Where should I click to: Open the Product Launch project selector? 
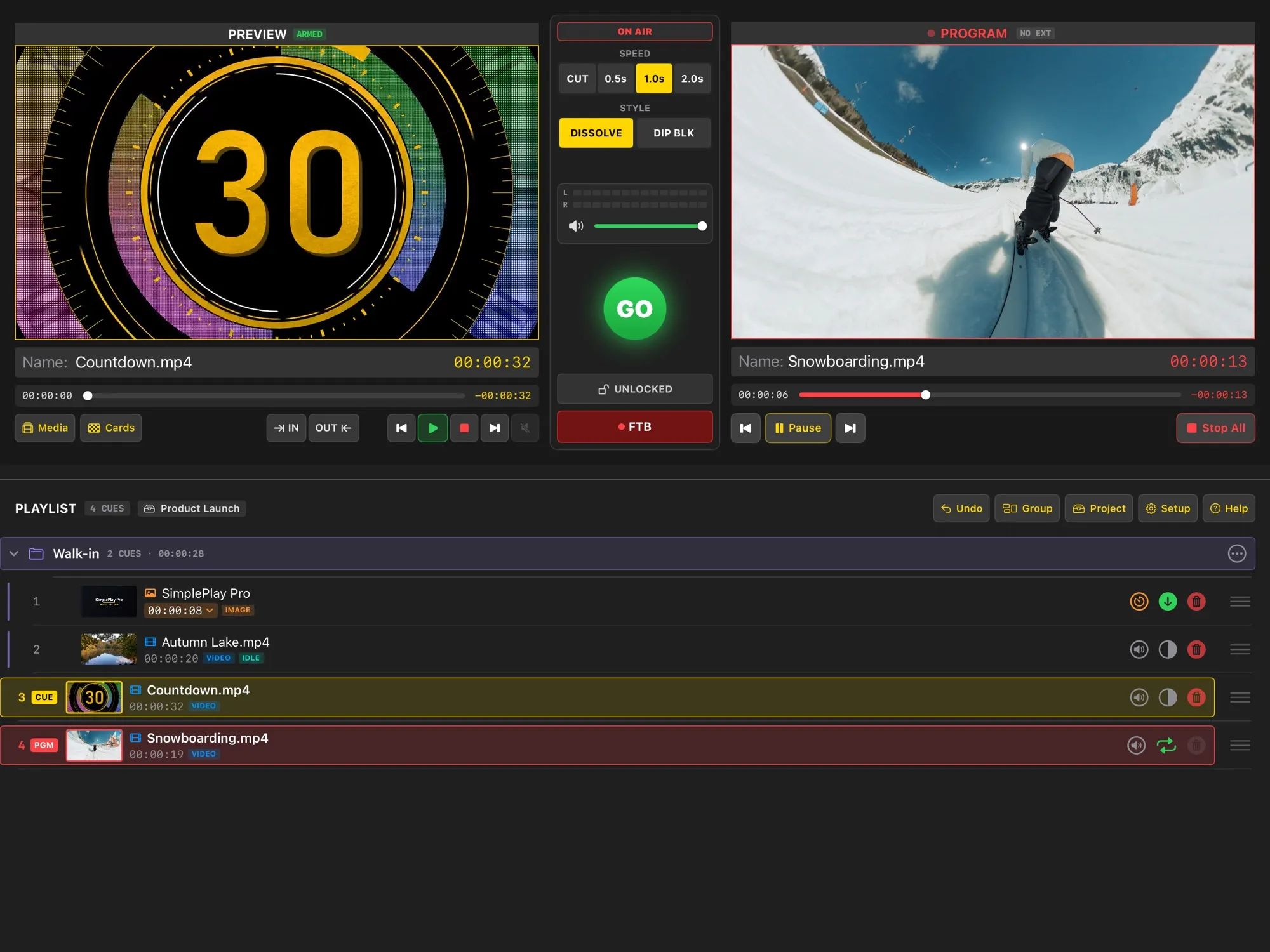tap(192, 508)
